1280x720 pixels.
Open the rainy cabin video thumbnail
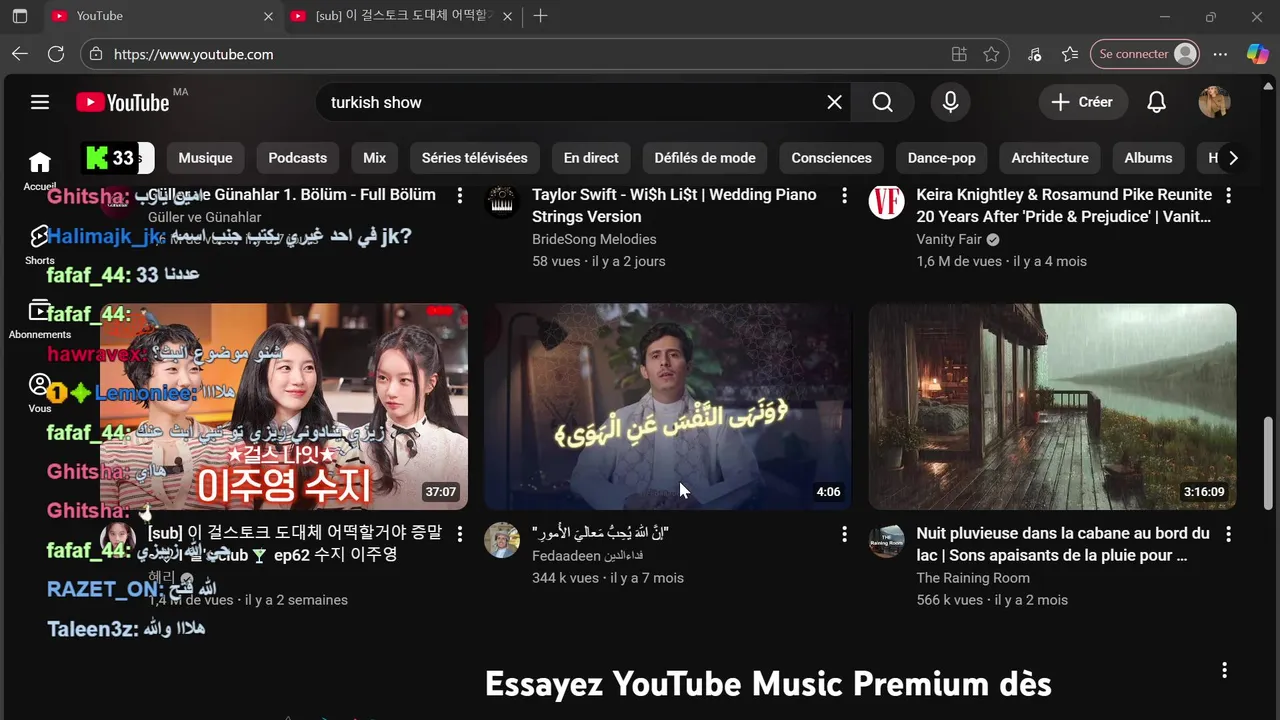tap(1052, 407)
